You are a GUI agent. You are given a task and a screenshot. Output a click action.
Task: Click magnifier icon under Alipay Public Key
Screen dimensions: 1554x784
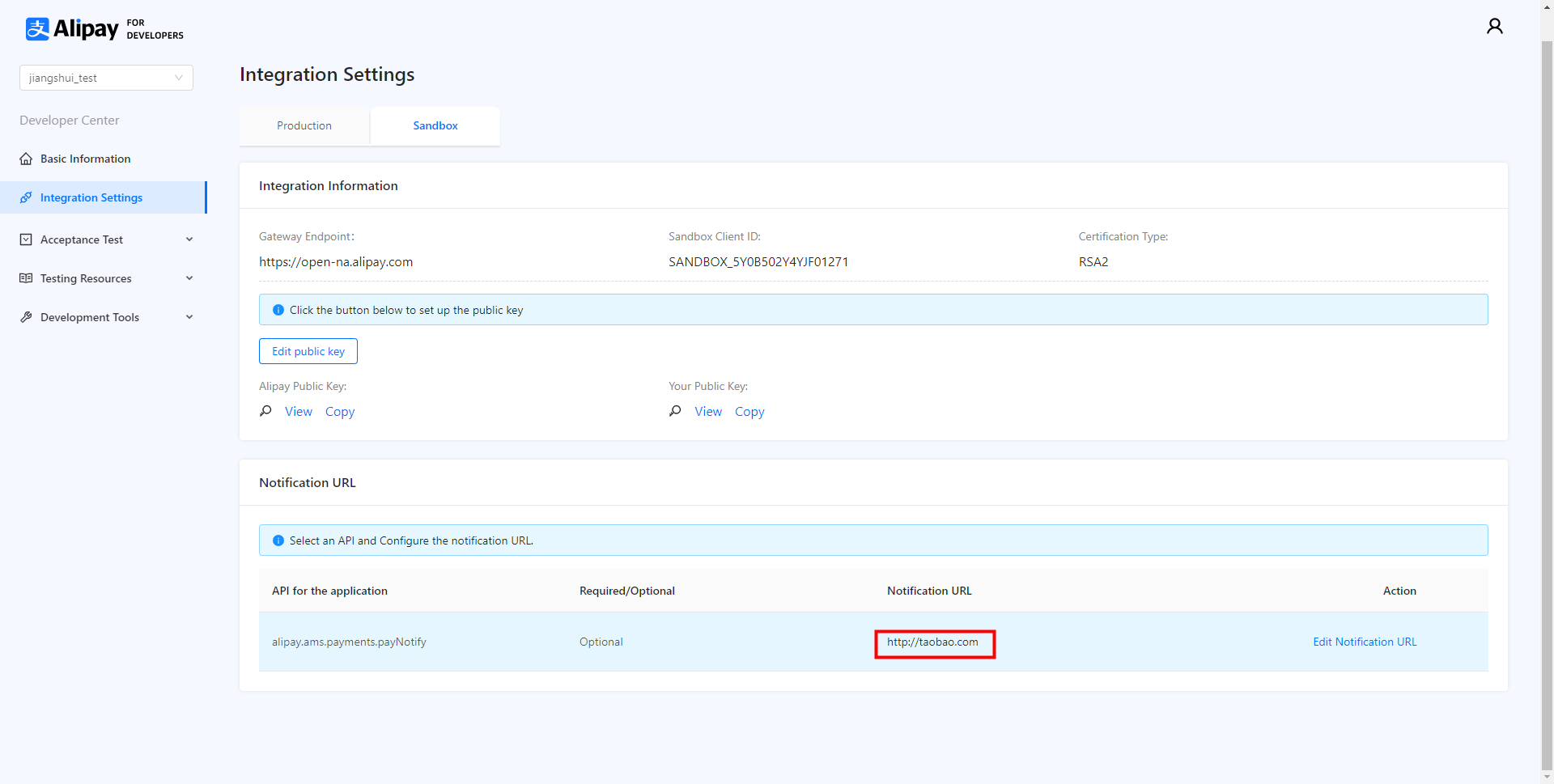(265, 411)
